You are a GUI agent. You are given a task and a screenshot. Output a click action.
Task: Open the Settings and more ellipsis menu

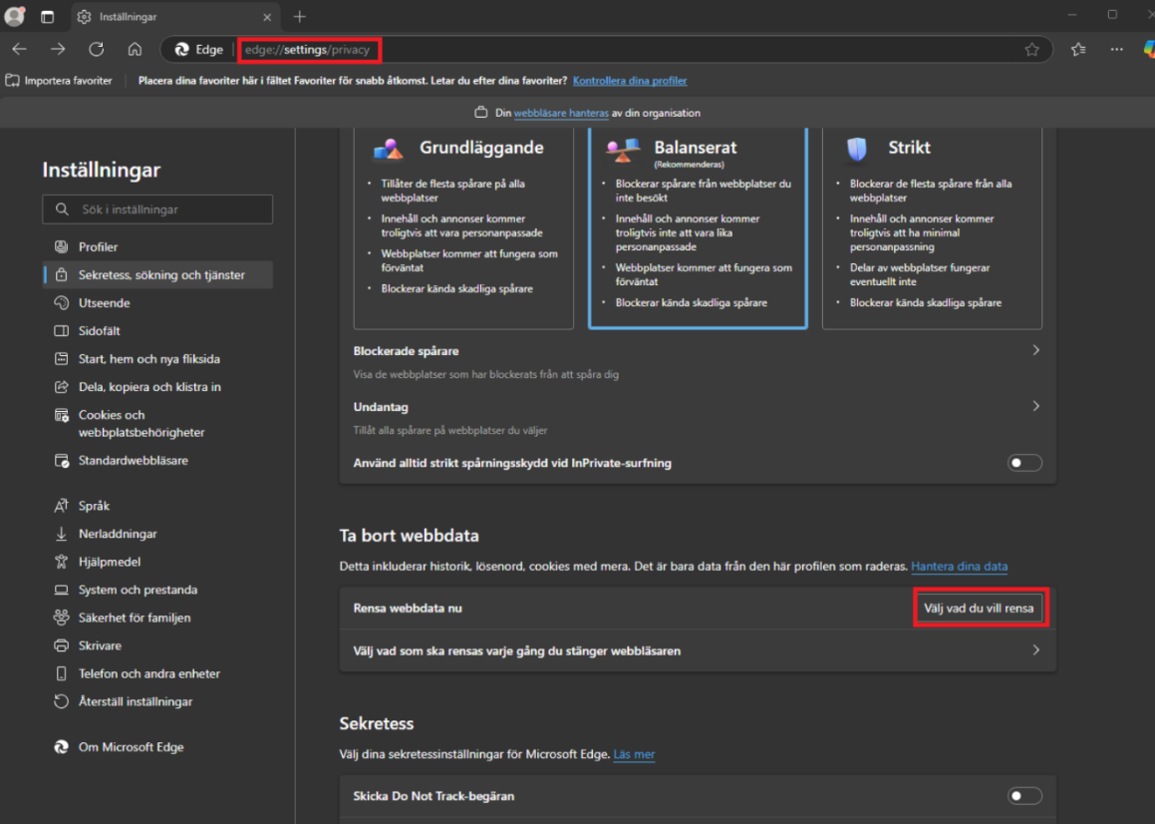pyautogui.click(x=1117, y=49)
